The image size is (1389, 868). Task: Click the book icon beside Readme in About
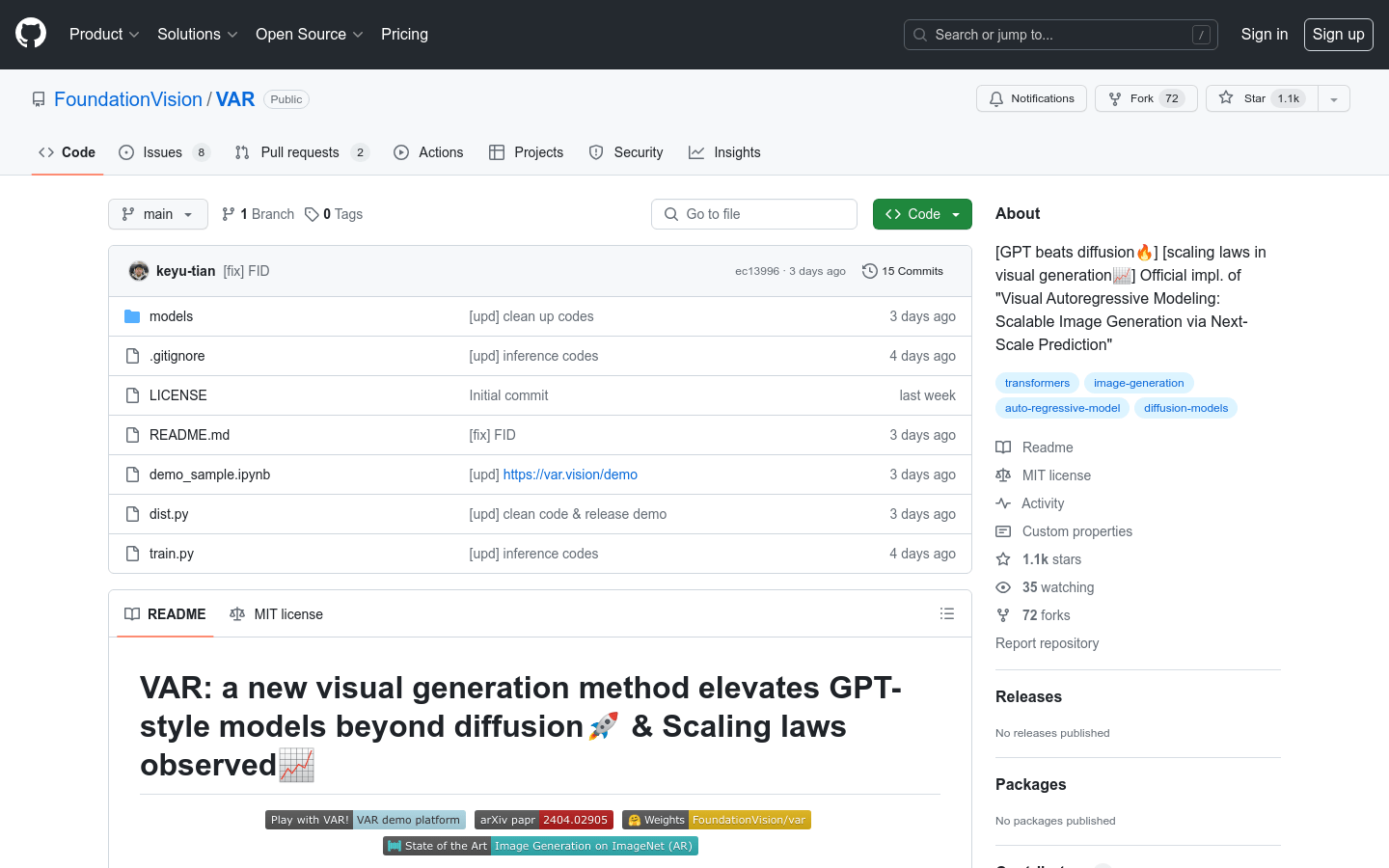pyautogui.click(x=1003, y=448)
